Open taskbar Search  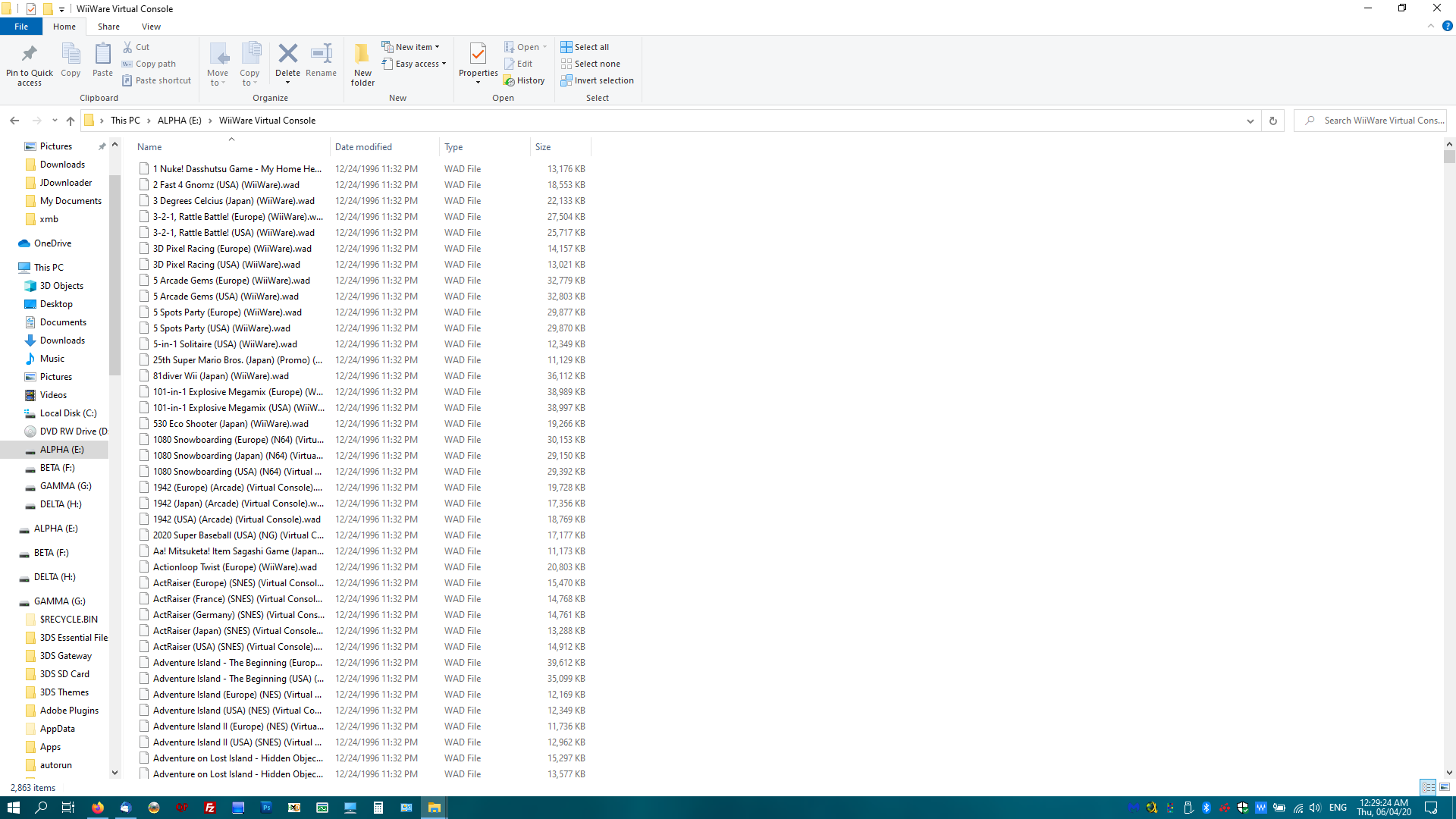tap(41, 808)
